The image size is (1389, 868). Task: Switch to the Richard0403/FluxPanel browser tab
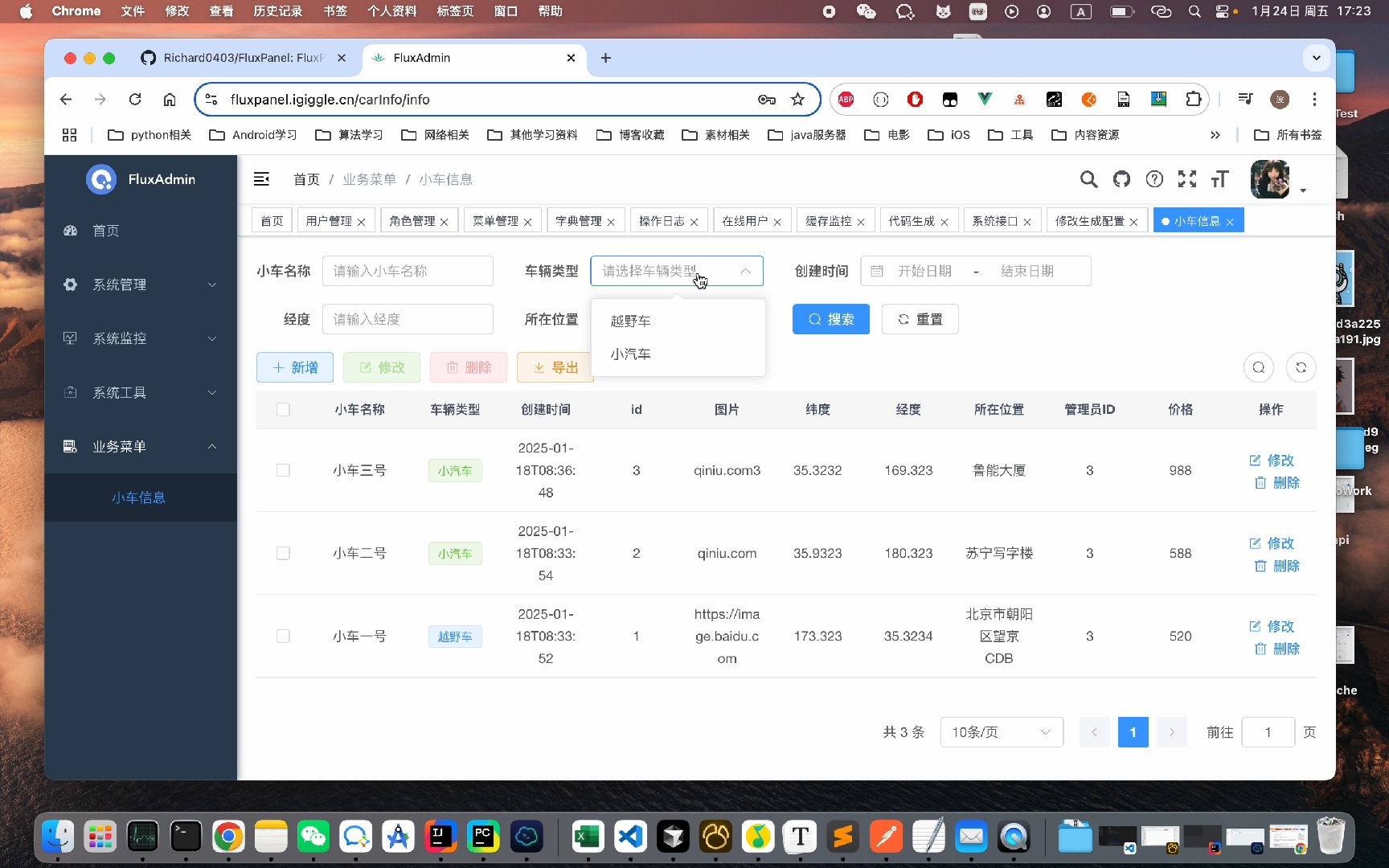click(x=244, y=58)
